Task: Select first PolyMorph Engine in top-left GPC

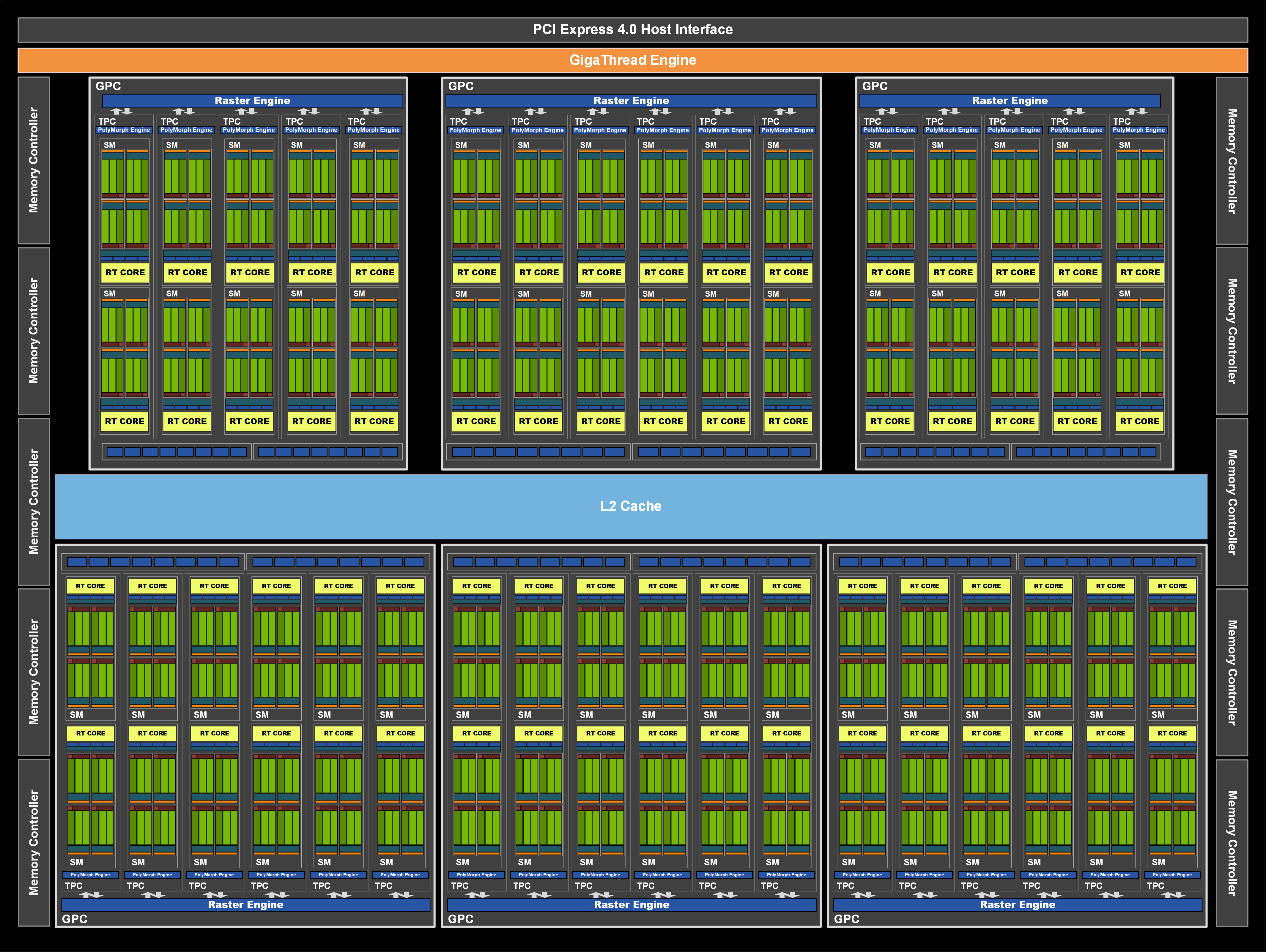Action: coord(124,130)
